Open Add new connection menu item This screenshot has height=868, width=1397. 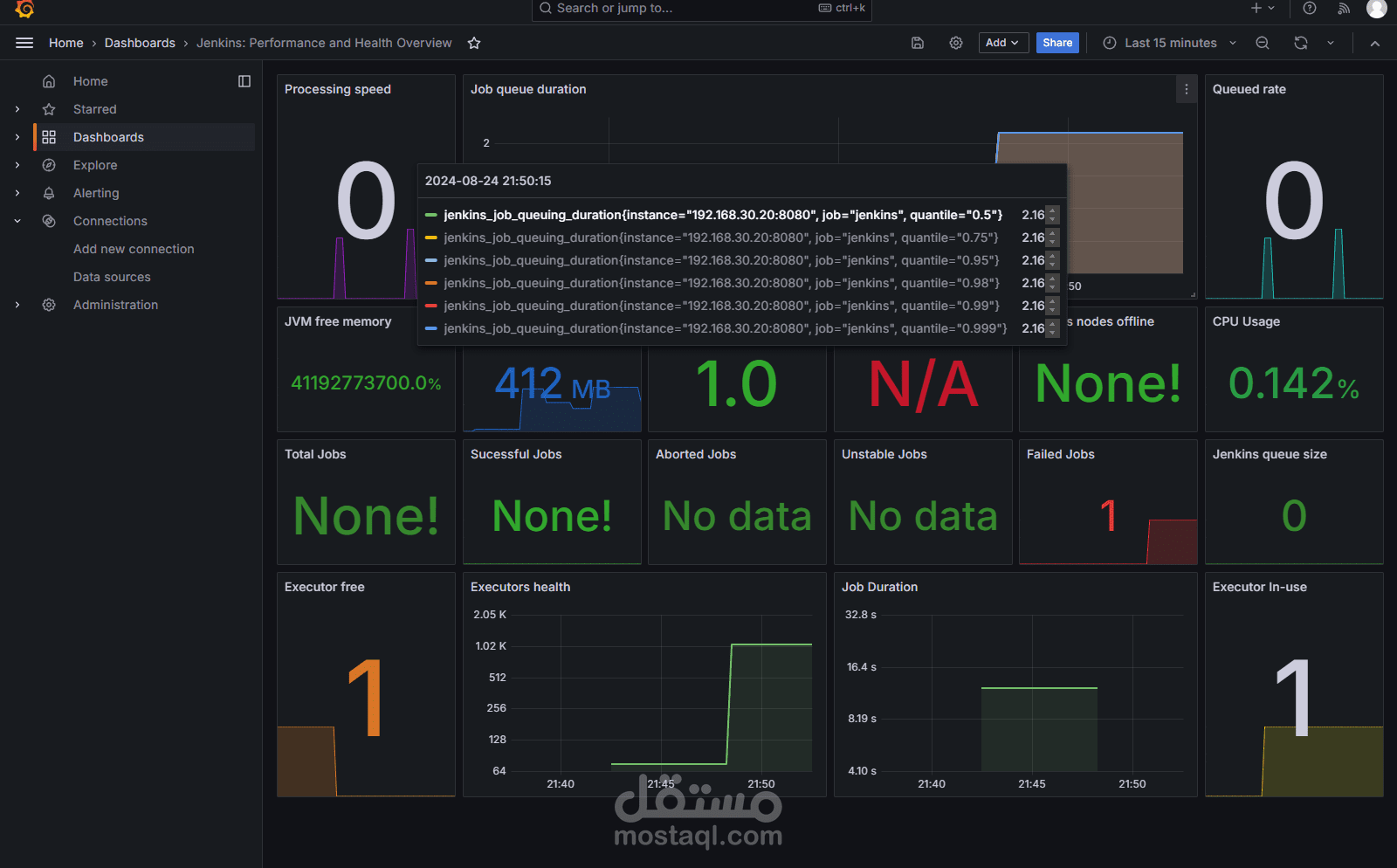pyautogui.click(x=134, y=249)
